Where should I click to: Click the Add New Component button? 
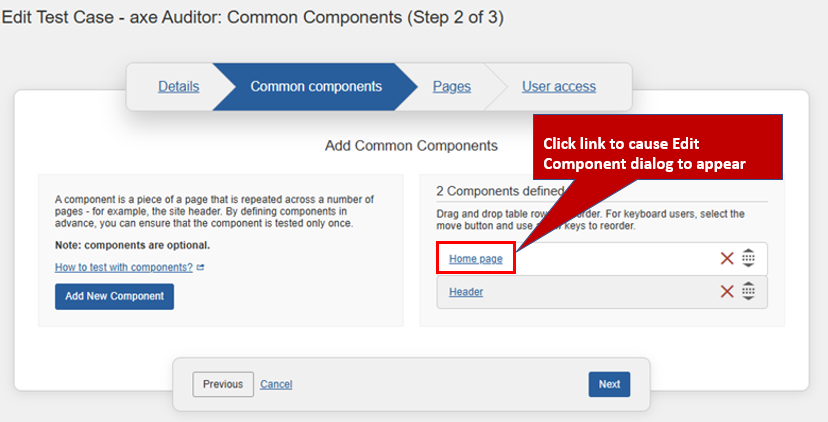pos(114,297)
